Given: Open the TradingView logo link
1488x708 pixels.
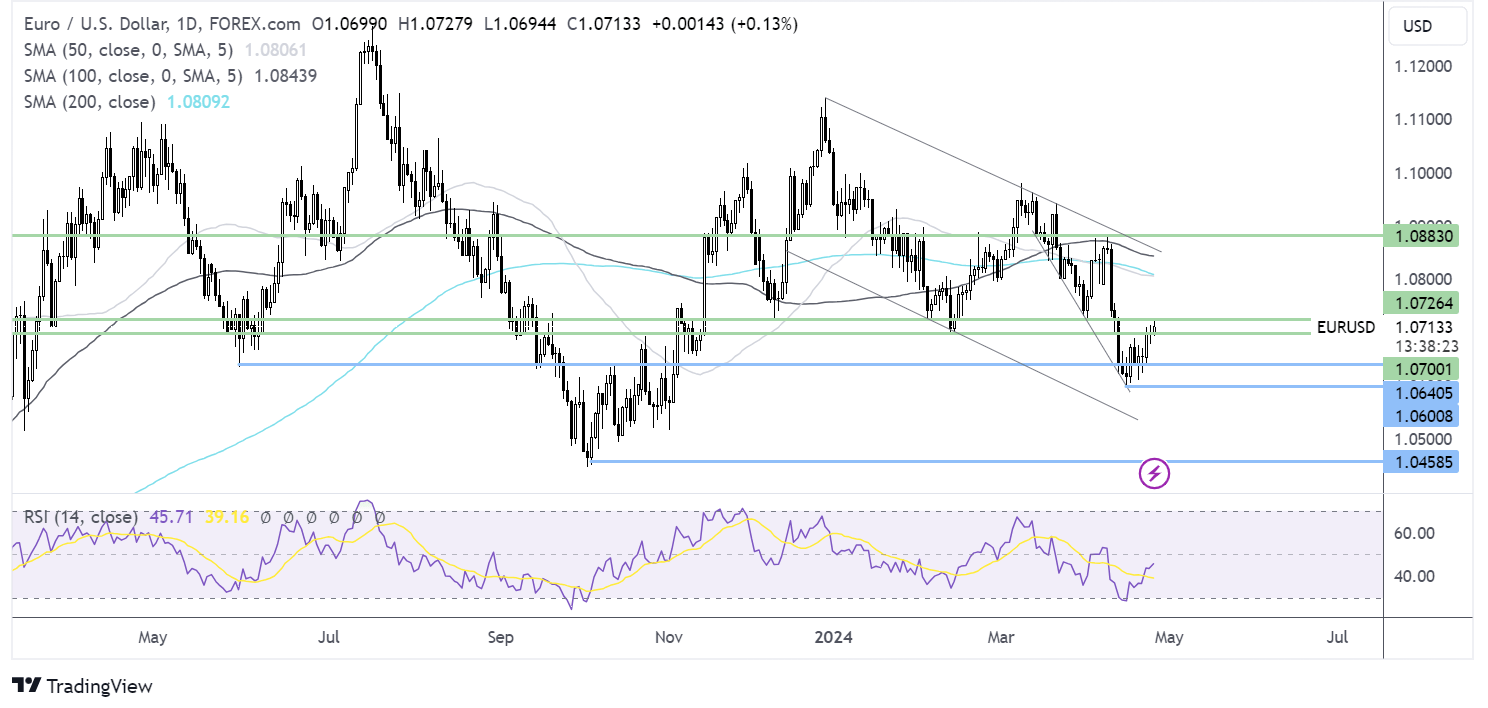Looking at the screenshot, I should tap(84, 686).
